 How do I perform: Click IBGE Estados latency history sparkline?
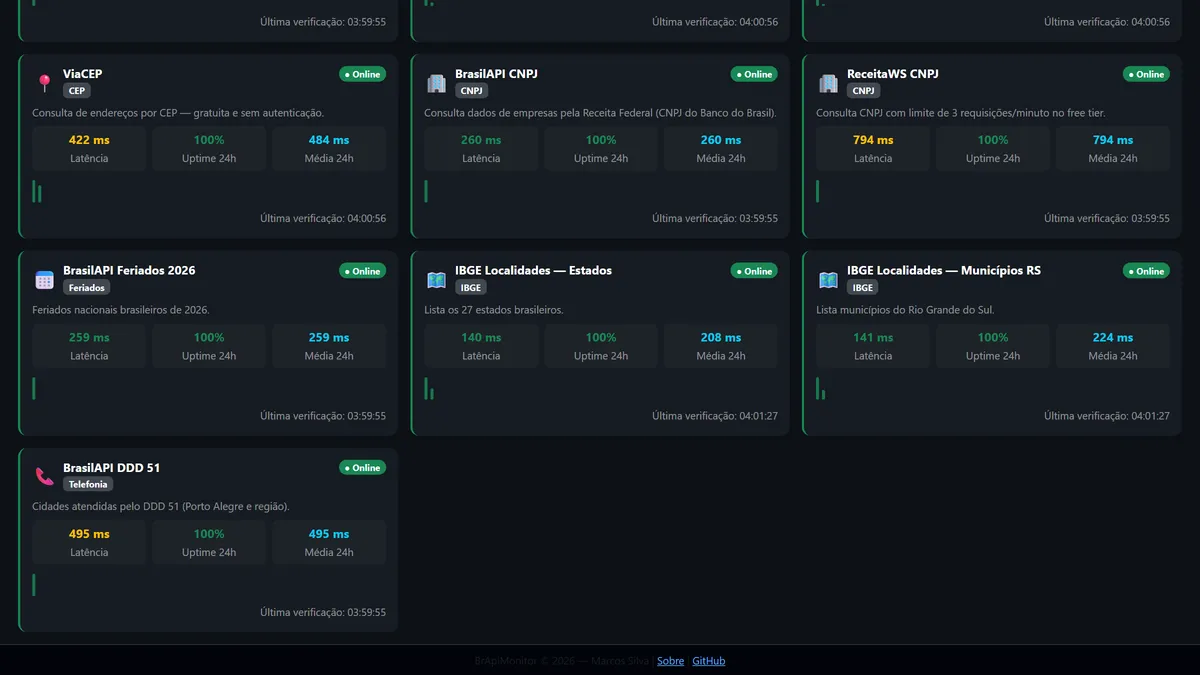pyautogui.click(x=428, y=389)
